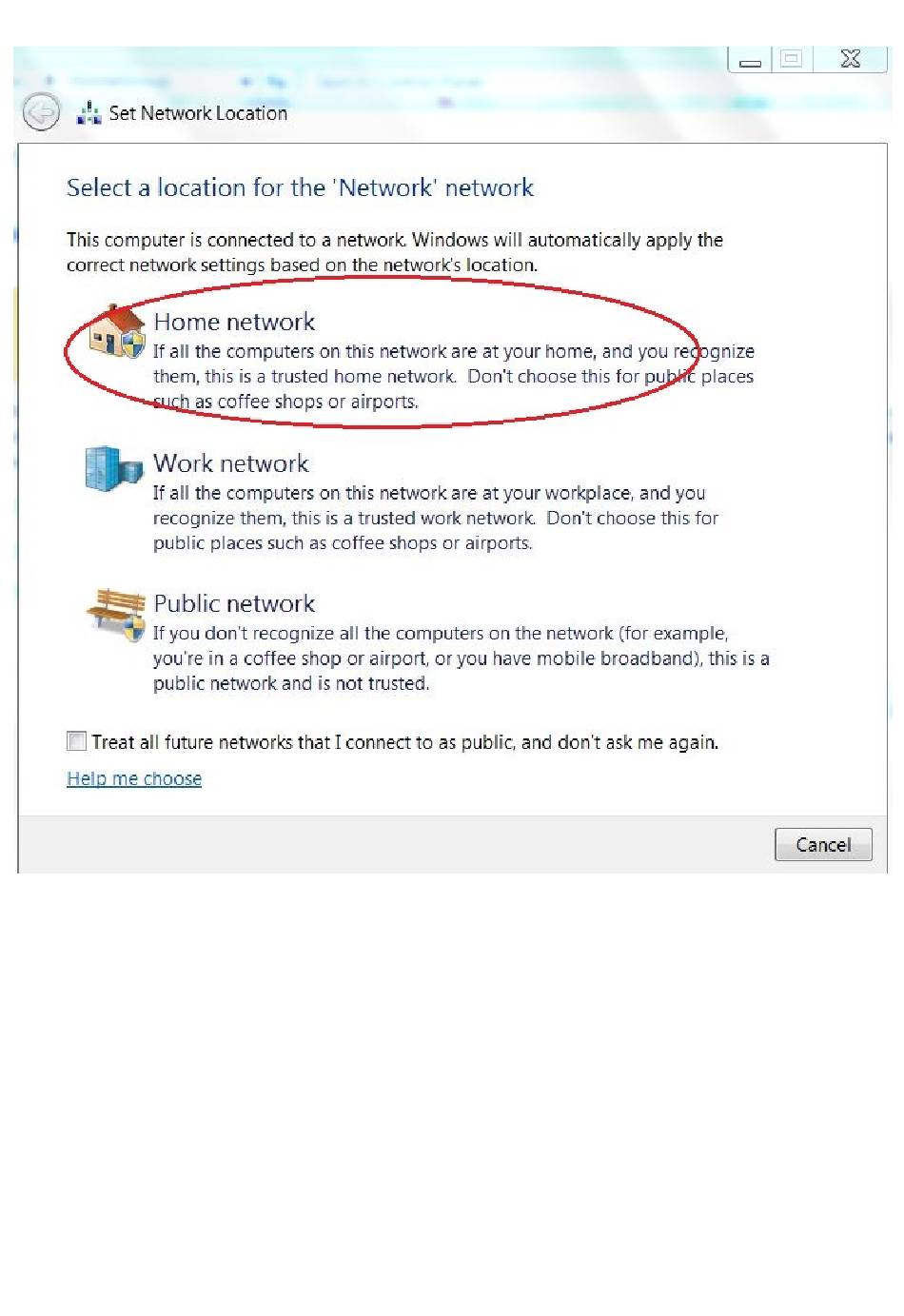Select the Home network heading
The width and height of the screenshot is (904, 1316).
tap(234, 322)
